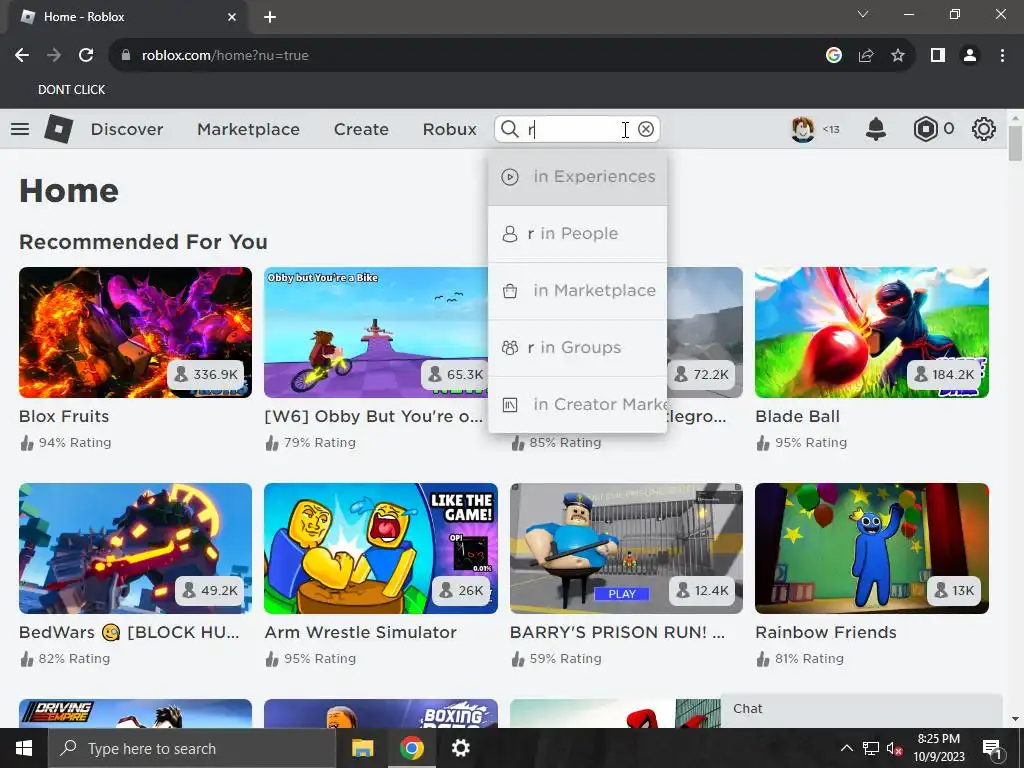
Task: Open BedWars title link
Action: [129, 632]
